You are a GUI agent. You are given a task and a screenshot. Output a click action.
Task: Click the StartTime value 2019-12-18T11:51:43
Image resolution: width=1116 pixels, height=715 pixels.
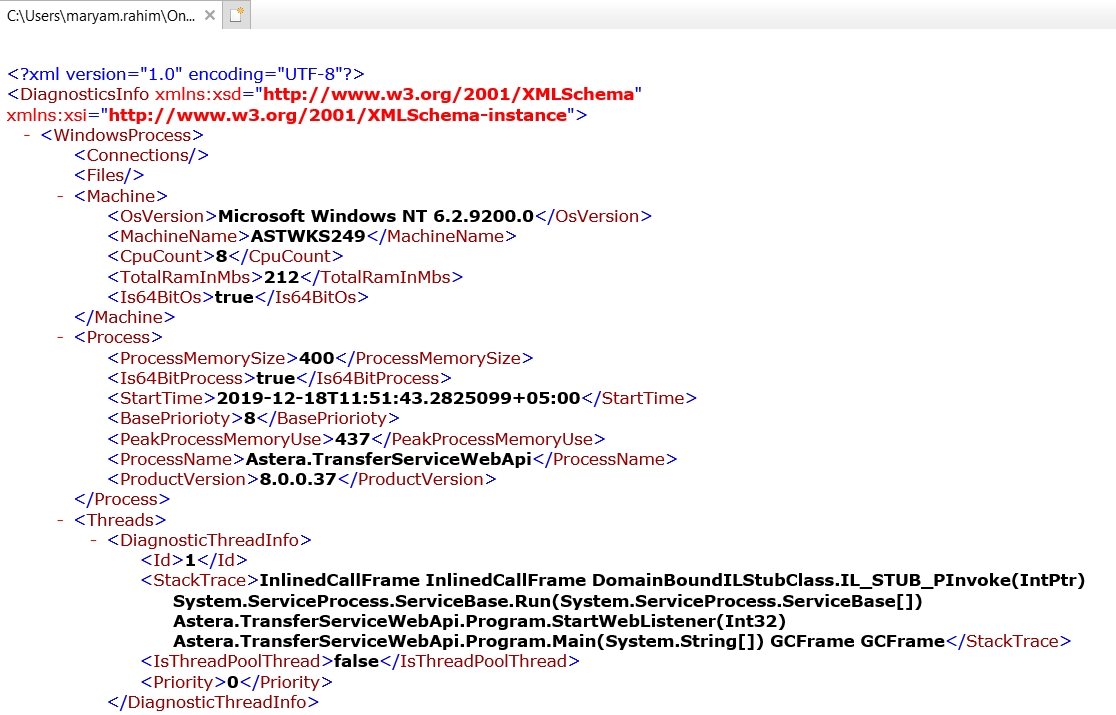click(x=399, y=398)
